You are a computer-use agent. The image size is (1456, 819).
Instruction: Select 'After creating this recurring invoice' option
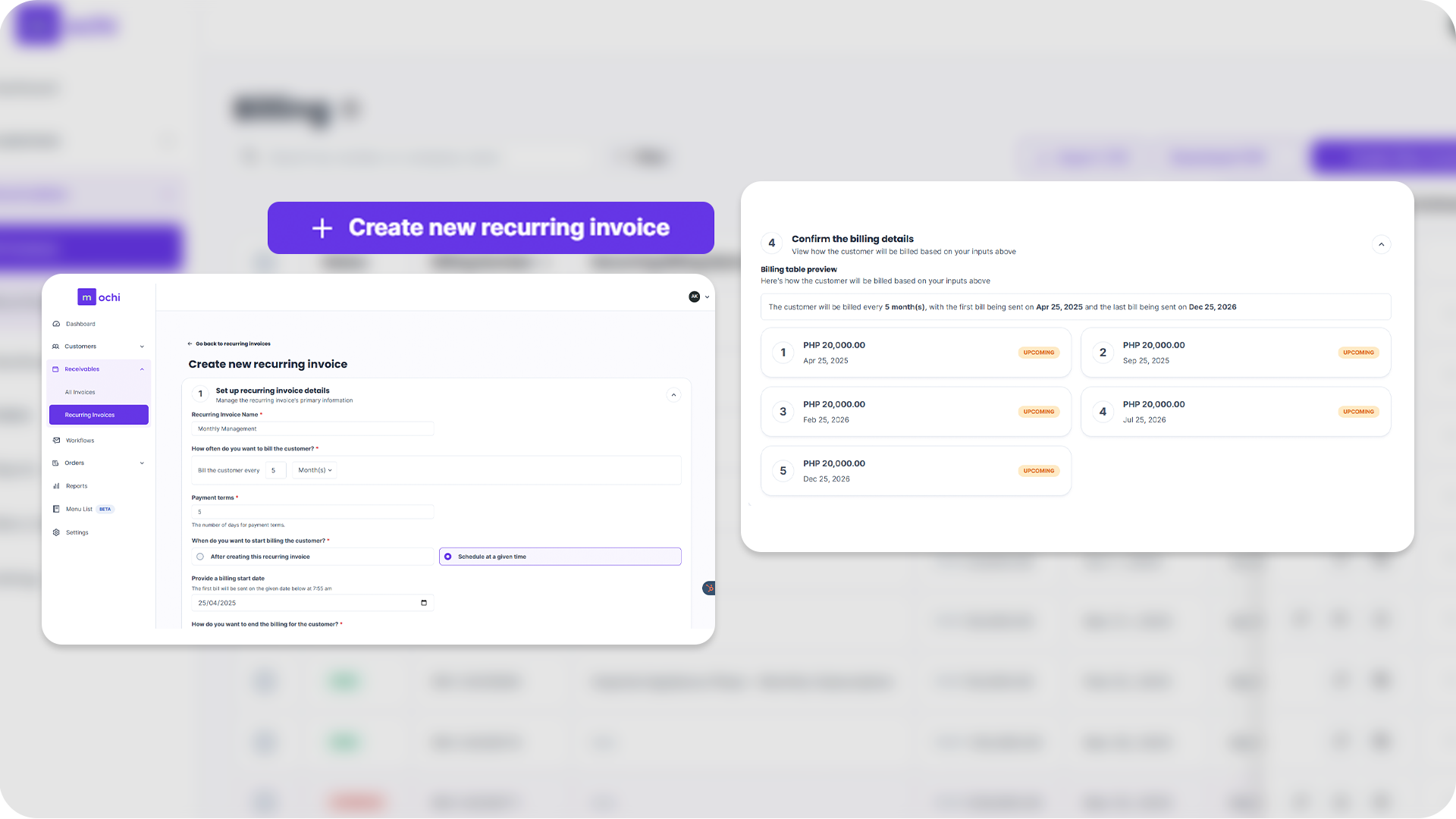(x=200, y=557)
